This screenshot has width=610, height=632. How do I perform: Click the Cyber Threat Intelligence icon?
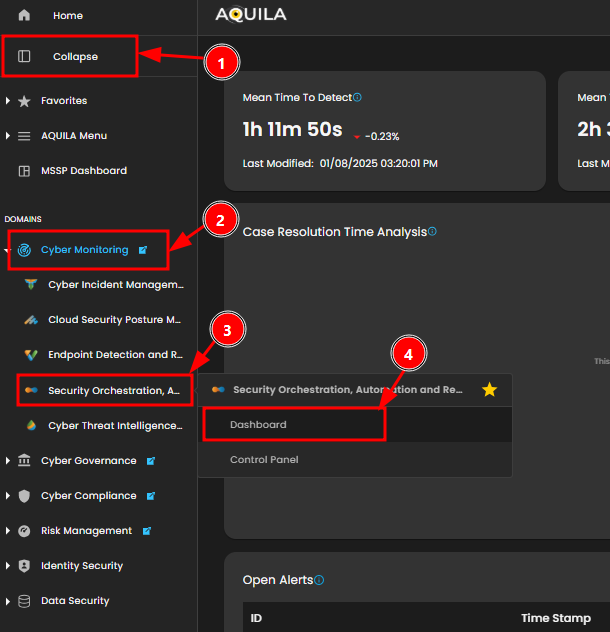30,426
